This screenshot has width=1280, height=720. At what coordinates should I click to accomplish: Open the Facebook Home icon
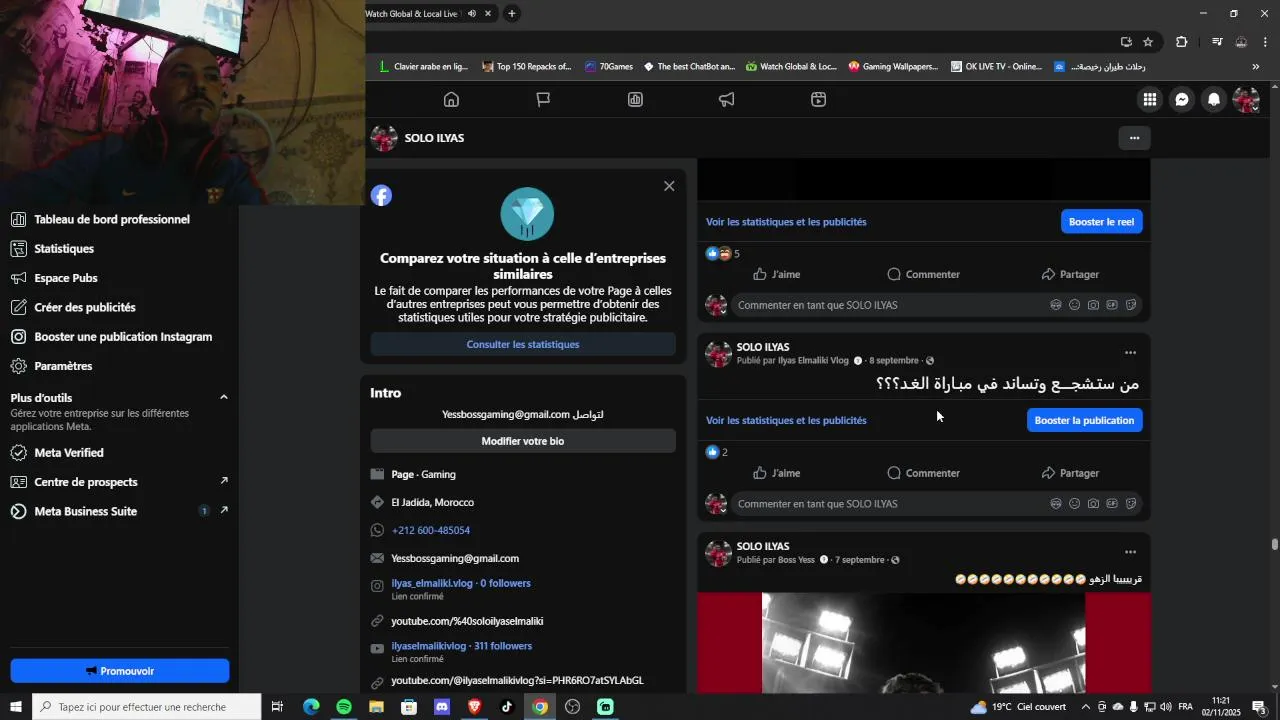click(451, 100)
